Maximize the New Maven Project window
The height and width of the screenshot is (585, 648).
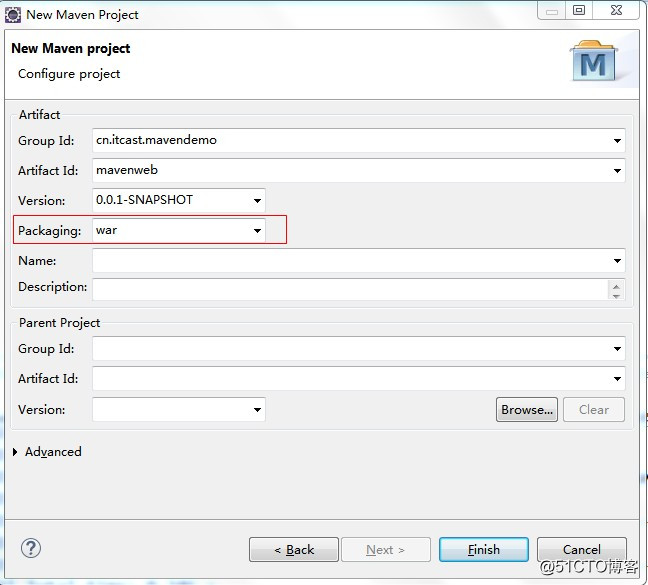(579, 10)
